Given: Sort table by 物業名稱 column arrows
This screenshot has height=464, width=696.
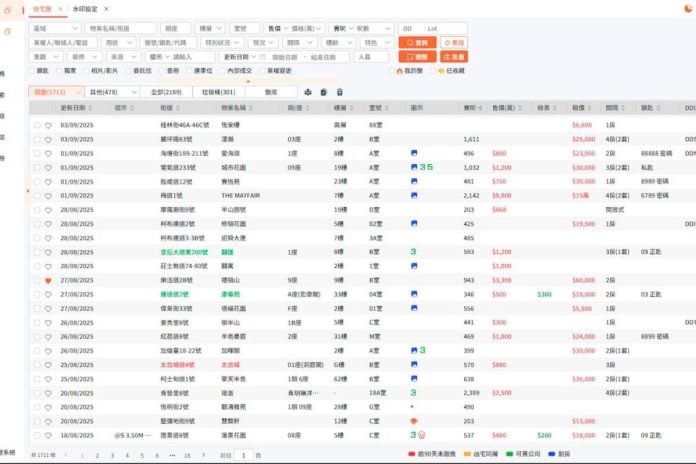Looking at the screenshot, I should pyautogui.click(x=250, y=108).
